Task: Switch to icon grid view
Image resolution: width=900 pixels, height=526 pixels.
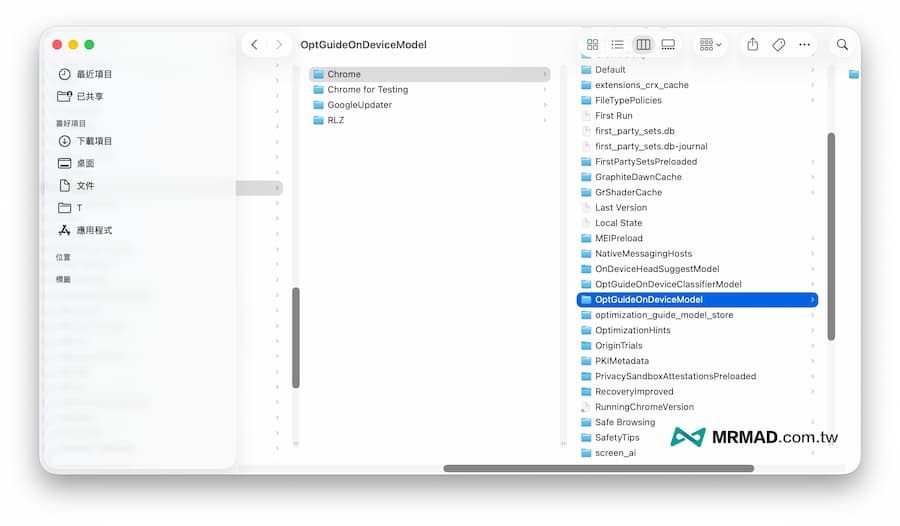Action: click(592, 44)
